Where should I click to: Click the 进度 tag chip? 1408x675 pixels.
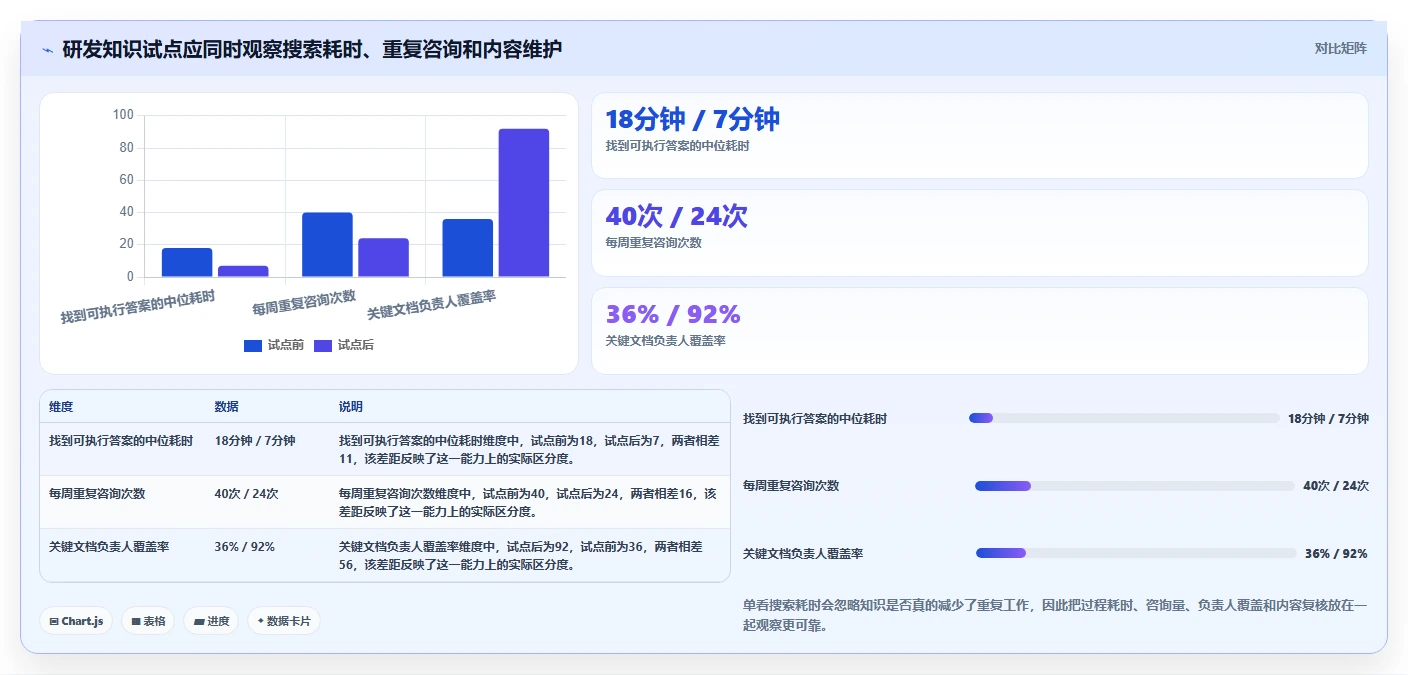point(211,621)
